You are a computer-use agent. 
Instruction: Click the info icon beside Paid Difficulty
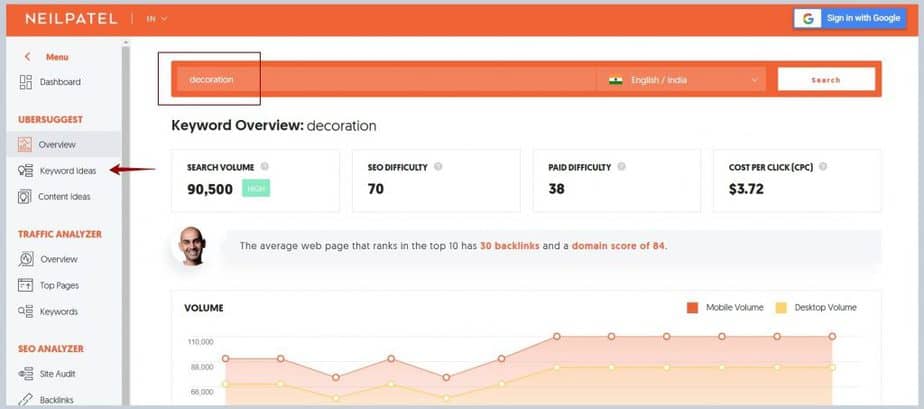coord(621,167)
